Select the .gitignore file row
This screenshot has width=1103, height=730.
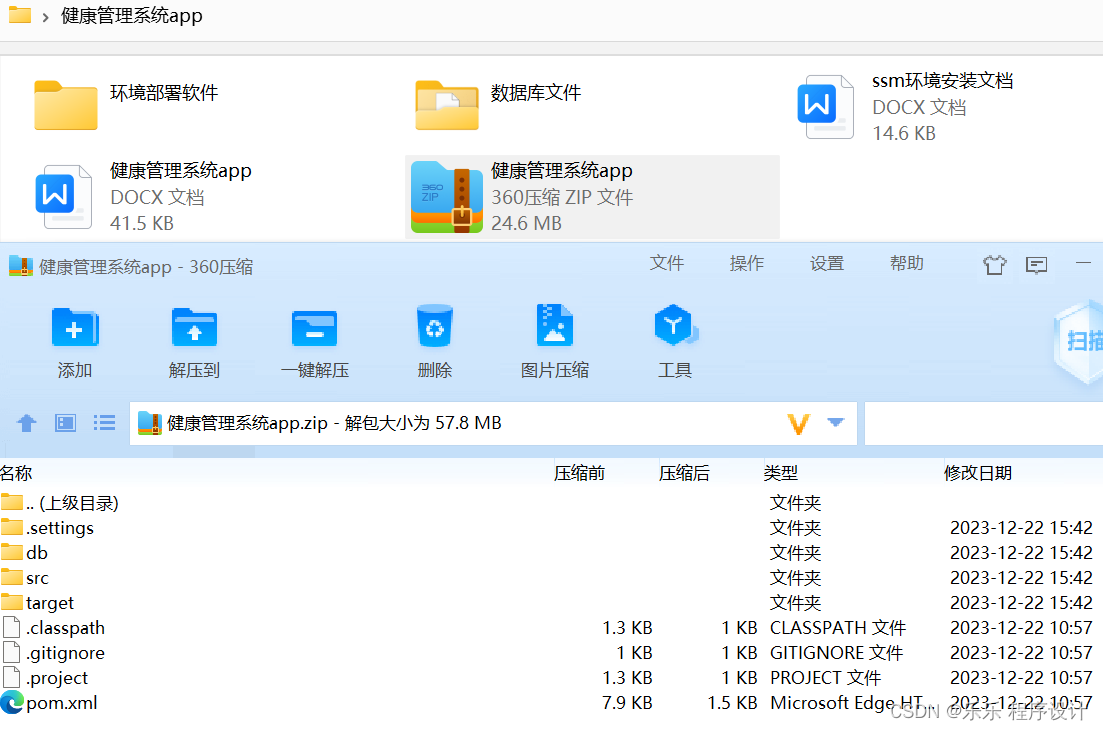pos(552,653)
